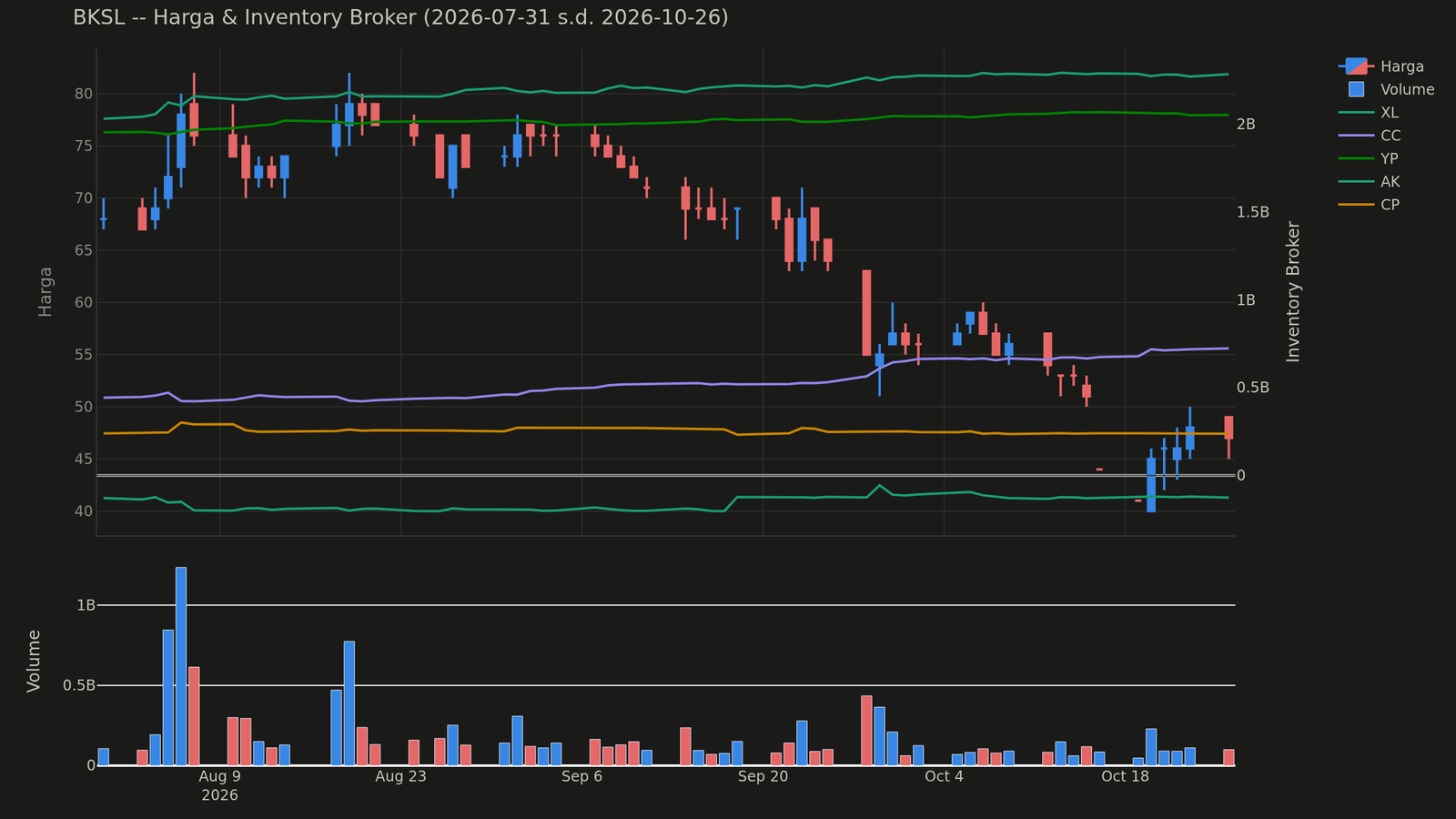The height and width of the screenshot is (819, 1456).
Task: Click the Aug 23 date axis label
Action: pos(400,776)
